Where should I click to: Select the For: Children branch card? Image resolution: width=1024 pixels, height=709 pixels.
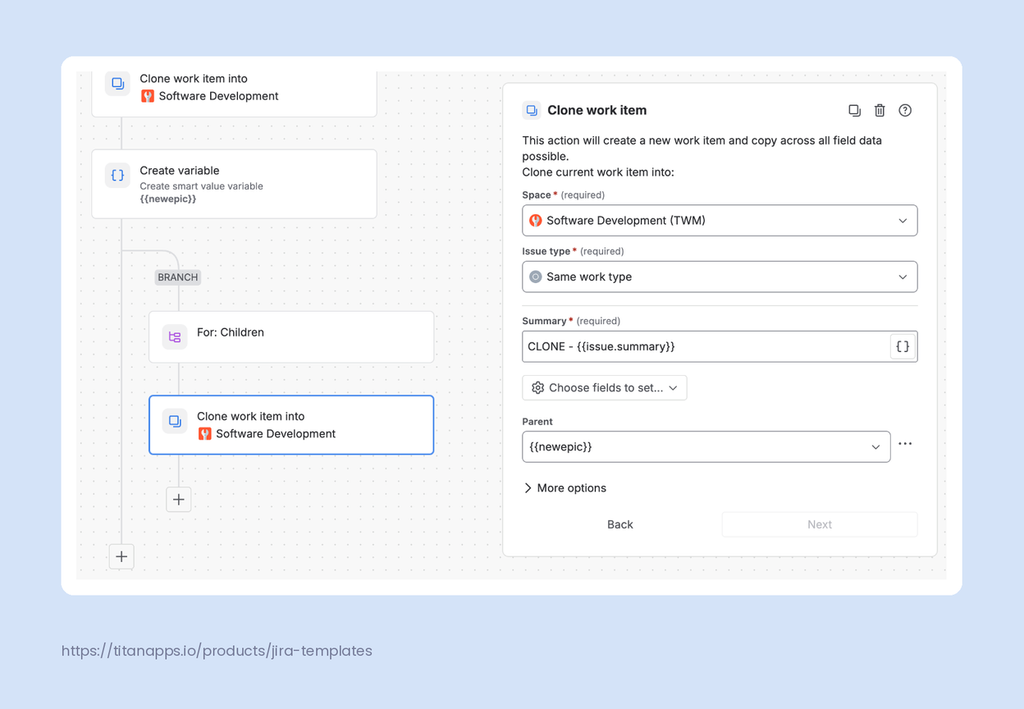pos(291,337)
